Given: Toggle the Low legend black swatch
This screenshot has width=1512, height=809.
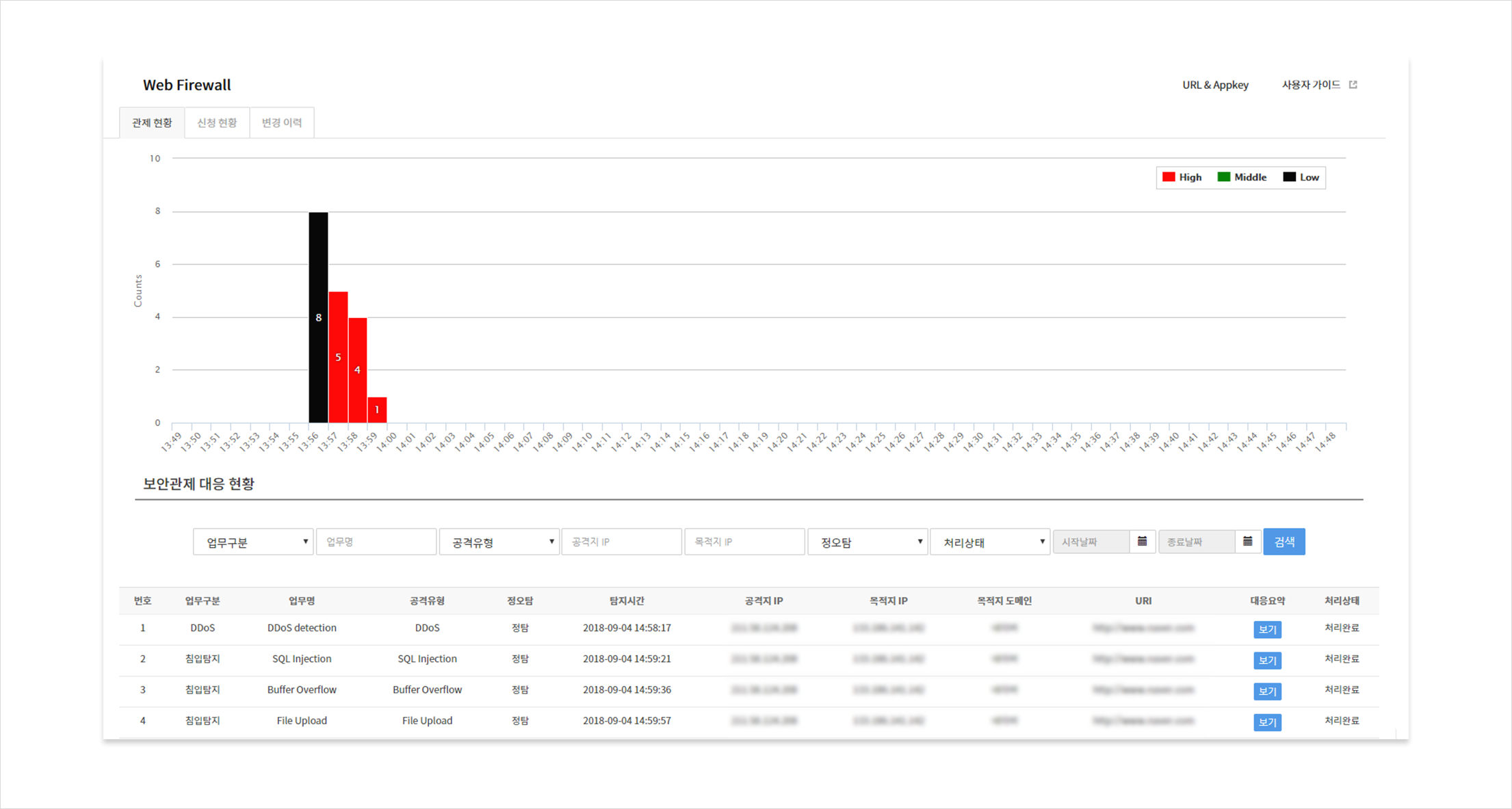Looking at the screenshot, I should point(1289,177).
